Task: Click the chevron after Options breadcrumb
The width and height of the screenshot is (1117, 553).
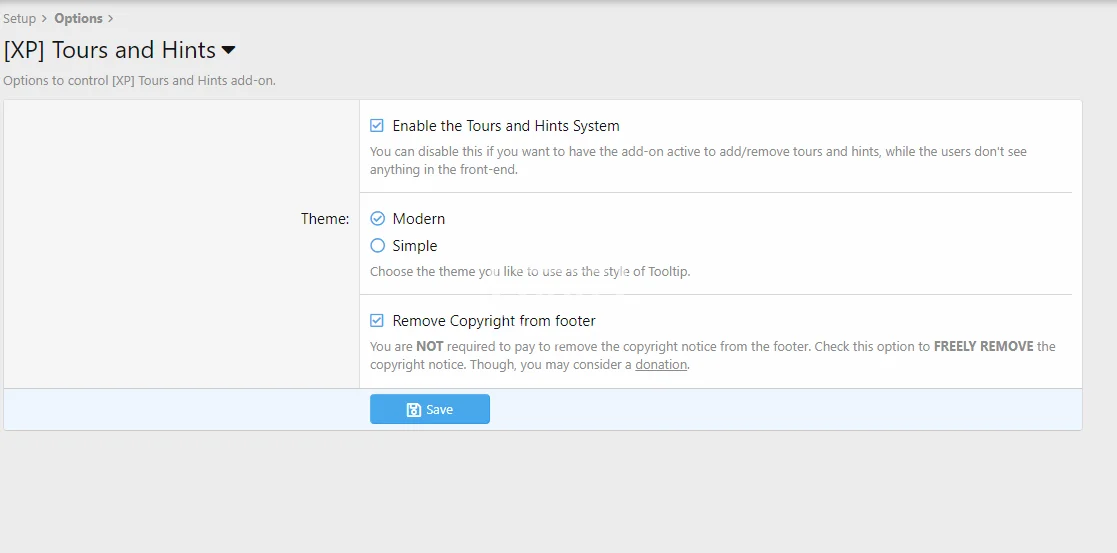Action: (x=110, y=18)
